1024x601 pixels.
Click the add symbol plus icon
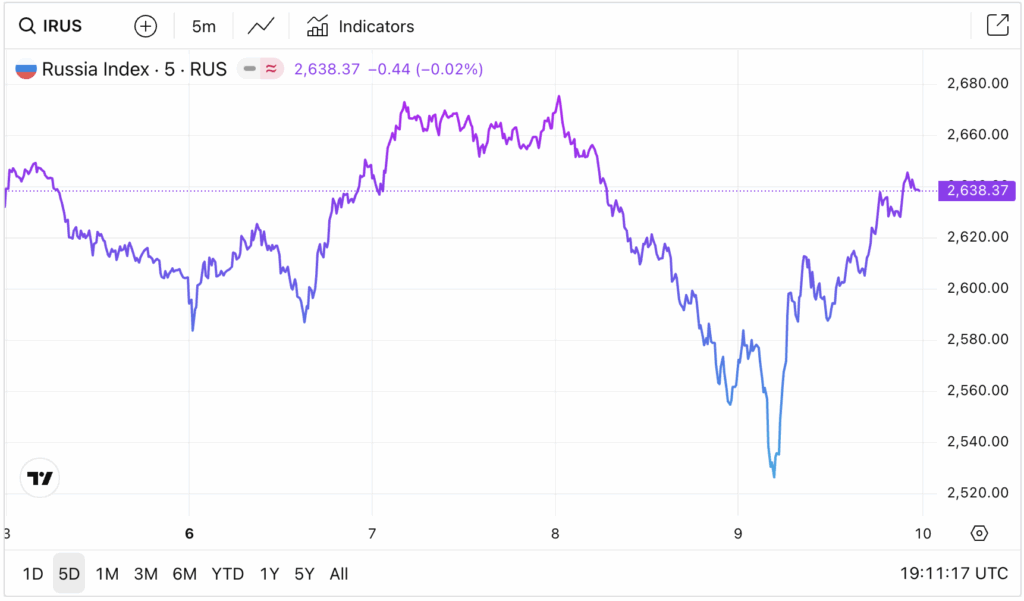coord(146,26)
